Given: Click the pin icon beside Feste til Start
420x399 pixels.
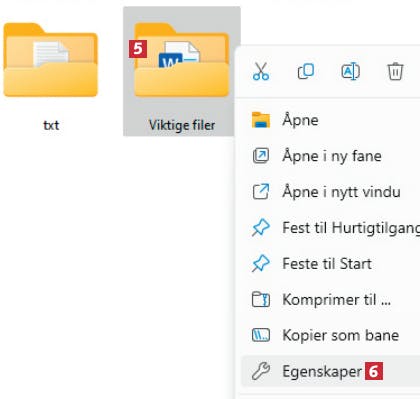Looking at the screenshot, I should [261, 264].
